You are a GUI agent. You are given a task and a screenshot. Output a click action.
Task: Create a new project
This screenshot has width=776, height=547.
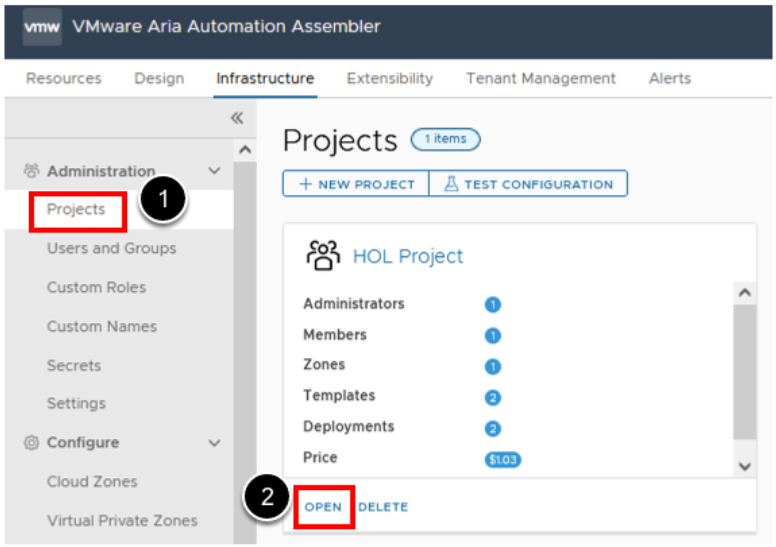pos(356,184)
